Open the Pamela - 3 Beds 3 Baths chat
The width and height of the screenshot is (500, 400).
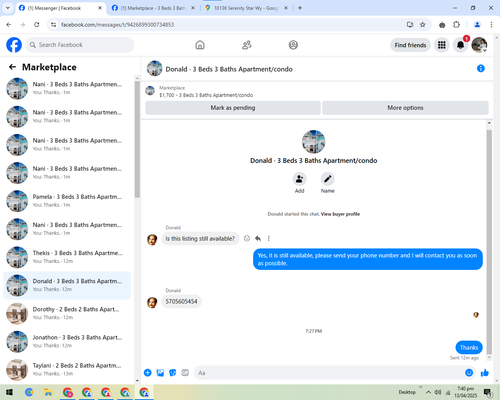(x=67, y=201)
